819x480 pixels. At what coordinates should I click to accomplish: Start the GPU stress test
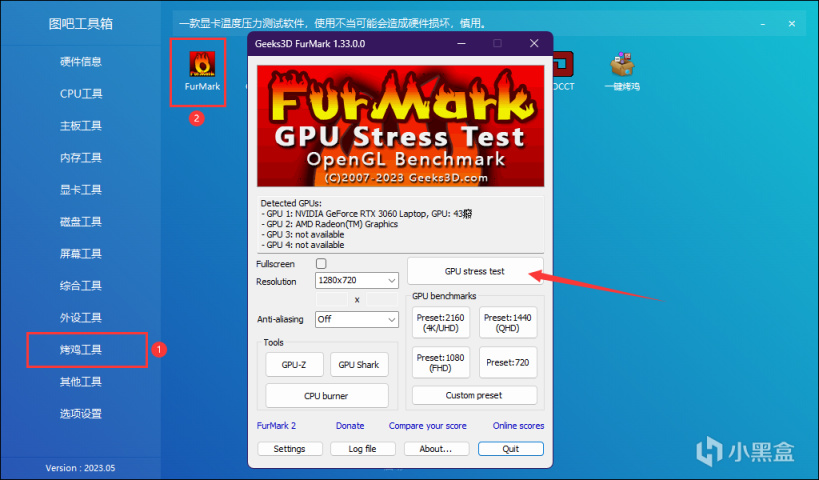pyautogui.click(x=475, y=271)
